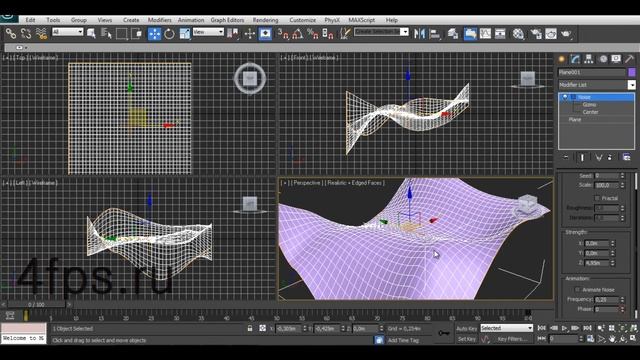This screenshot has height=360, width=640.
Task: Open Key Filters dialog
Action: (512, 339)
